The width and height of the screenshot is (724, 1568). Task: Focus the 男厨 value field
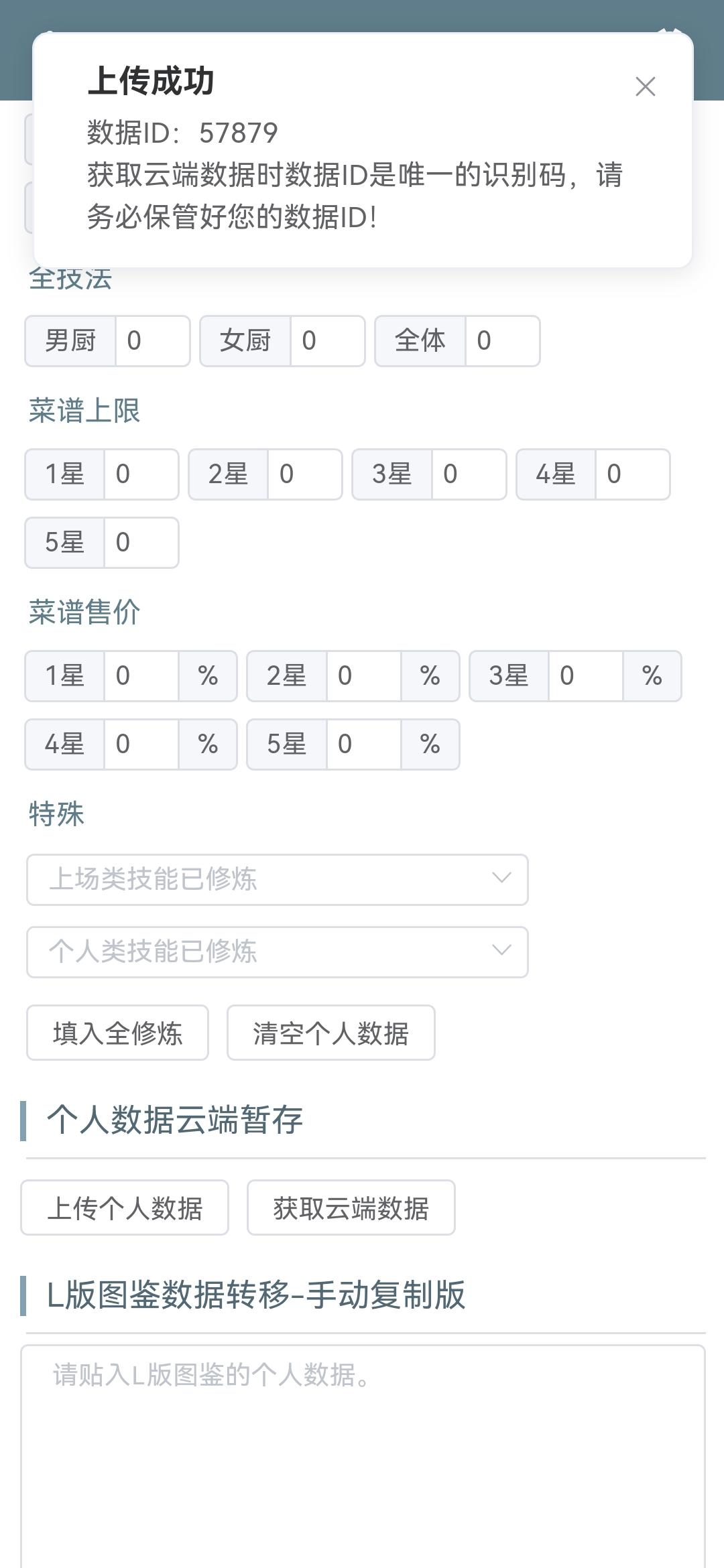coord(153,341)
